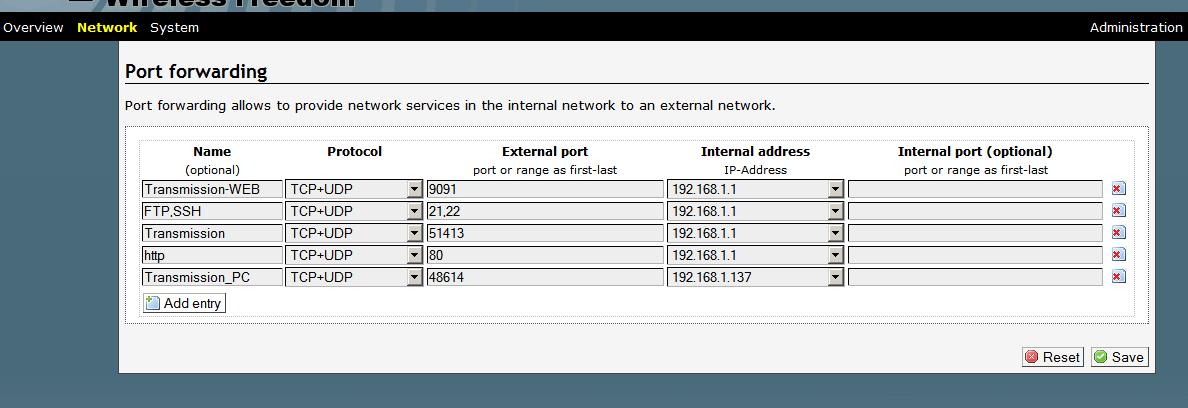
Task: Open the Network menu
Action: tap(107, 28)
